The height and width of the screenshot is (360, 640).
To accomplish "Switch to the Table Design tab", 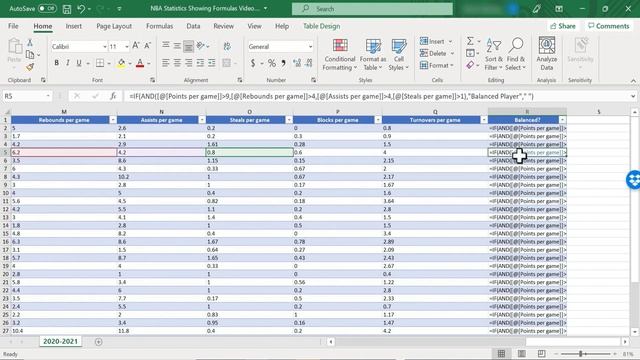I will coord(321,26).
